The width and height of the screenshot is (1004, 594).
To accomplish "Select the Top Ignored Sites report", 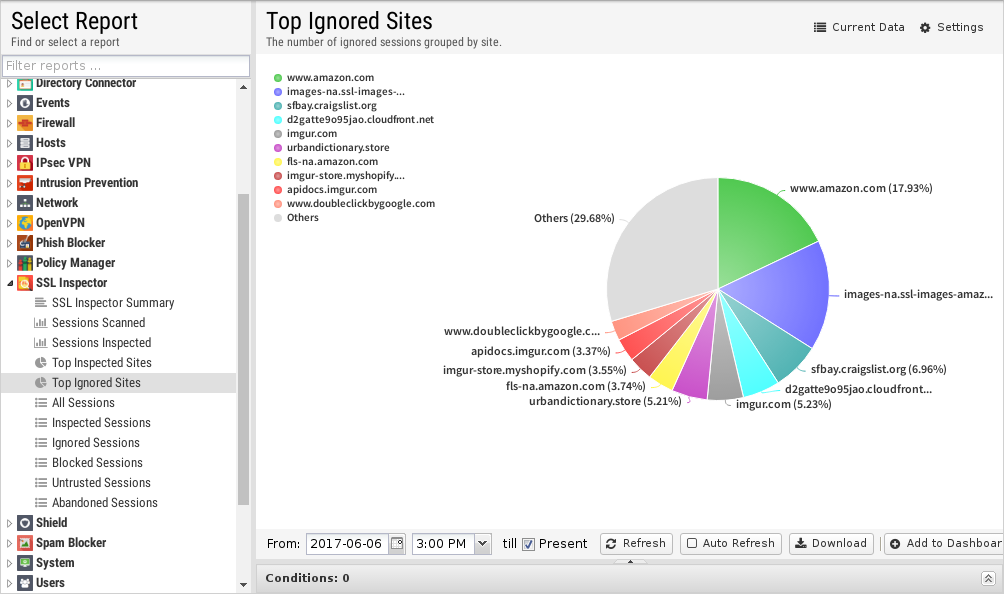I will point(118,383).
